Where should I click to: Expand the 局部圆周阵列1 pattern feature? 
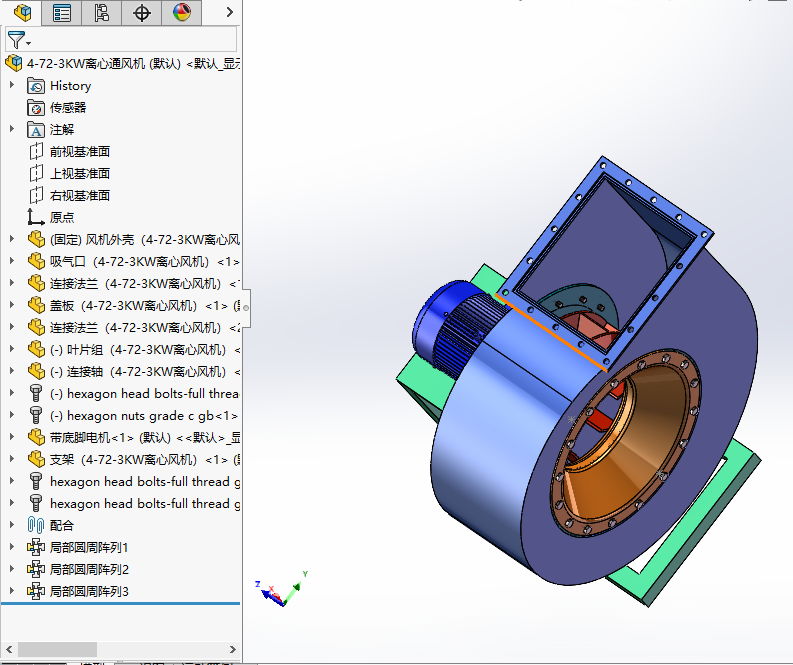pyautogui.click(x=12, y=547)
